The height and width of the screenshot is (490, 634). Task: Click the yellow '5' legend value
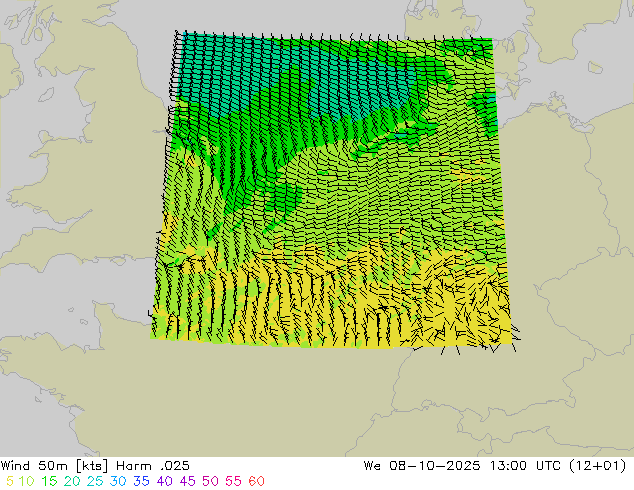(10, 481)
